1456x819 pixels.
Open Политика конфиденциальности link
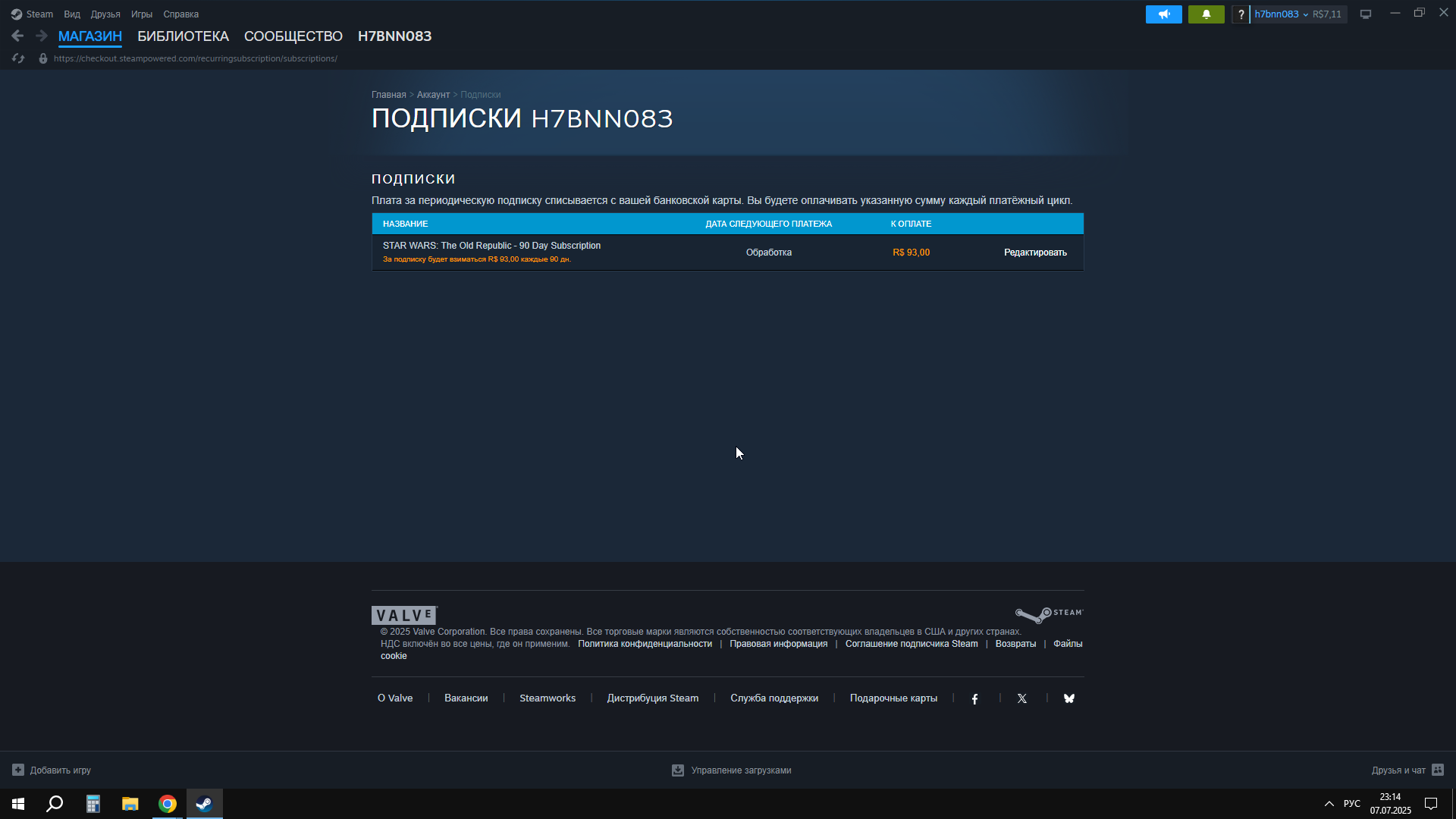(x=645, y=644)
